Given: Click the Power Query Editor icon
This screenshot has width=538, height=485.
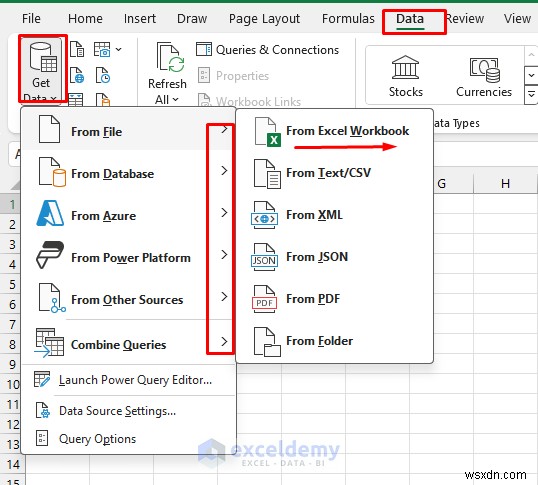Looking at the screenshot, I should (x=42, y=379).
